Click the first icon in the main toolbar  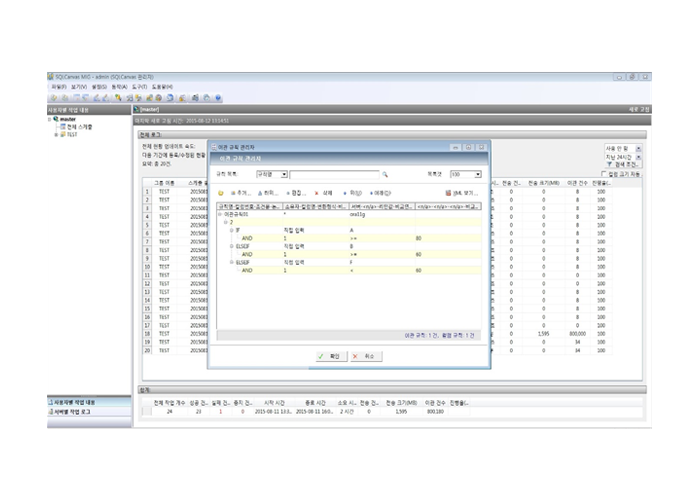(54, 98)
